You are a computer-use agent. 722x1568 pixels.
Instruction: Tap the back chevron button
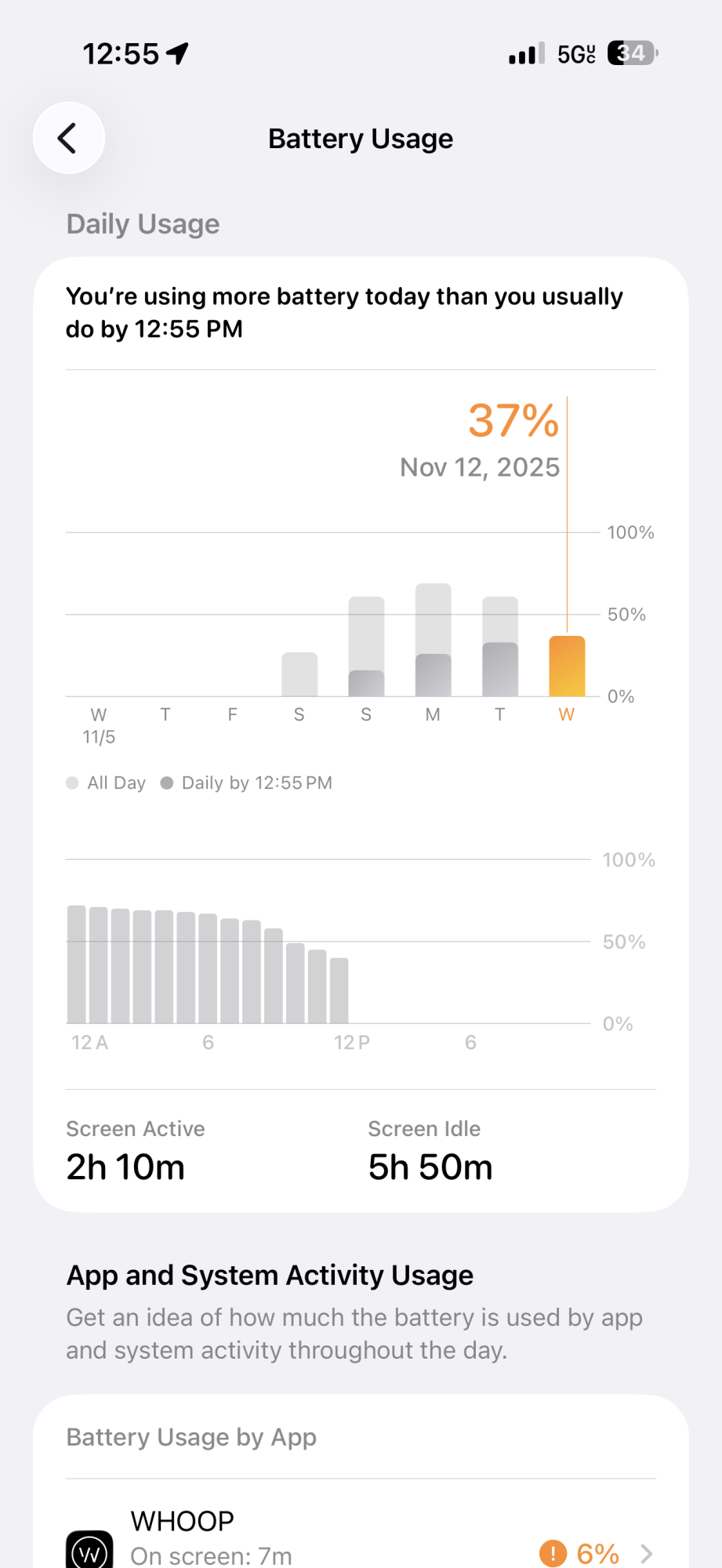pyautogui.click(x=69, y=139)
